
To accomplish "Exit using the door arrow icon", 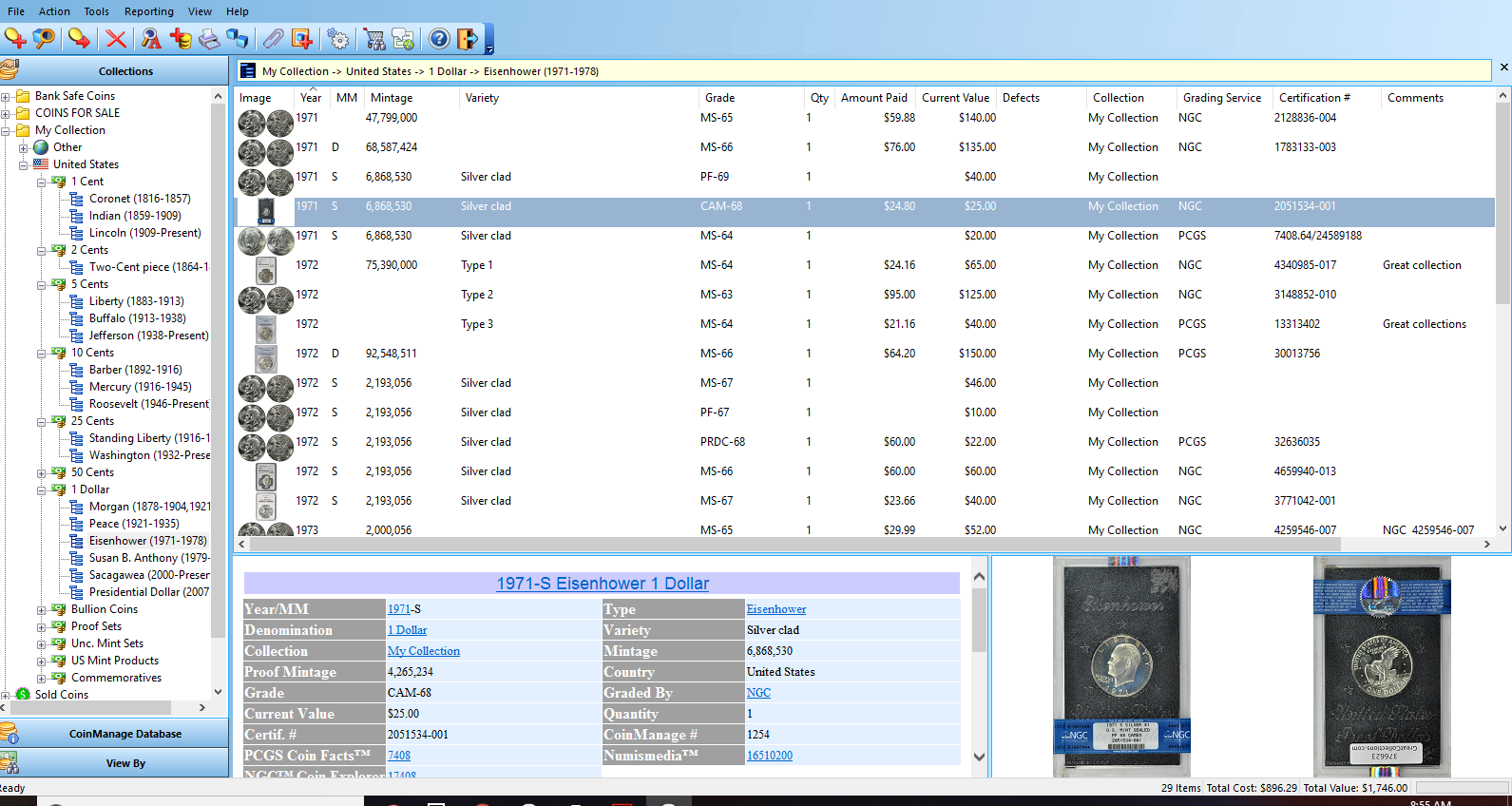I will tap(468, 39).
